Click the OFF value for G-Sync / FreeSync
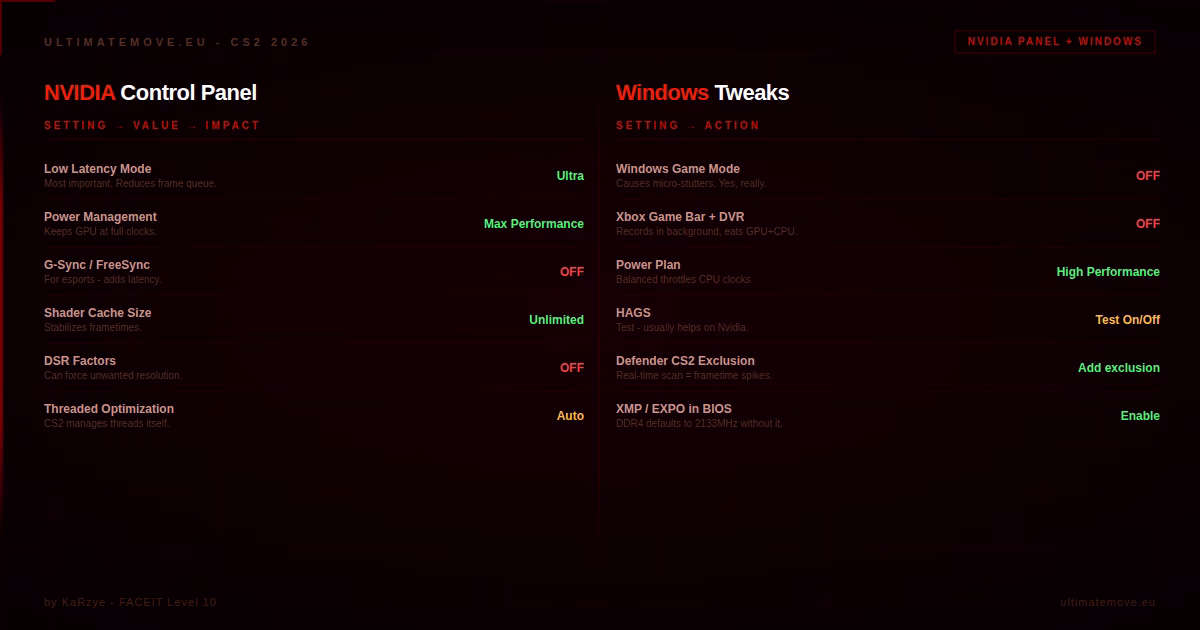The width and height of the screenshot is (1200, 630). (x=572, y=272)
